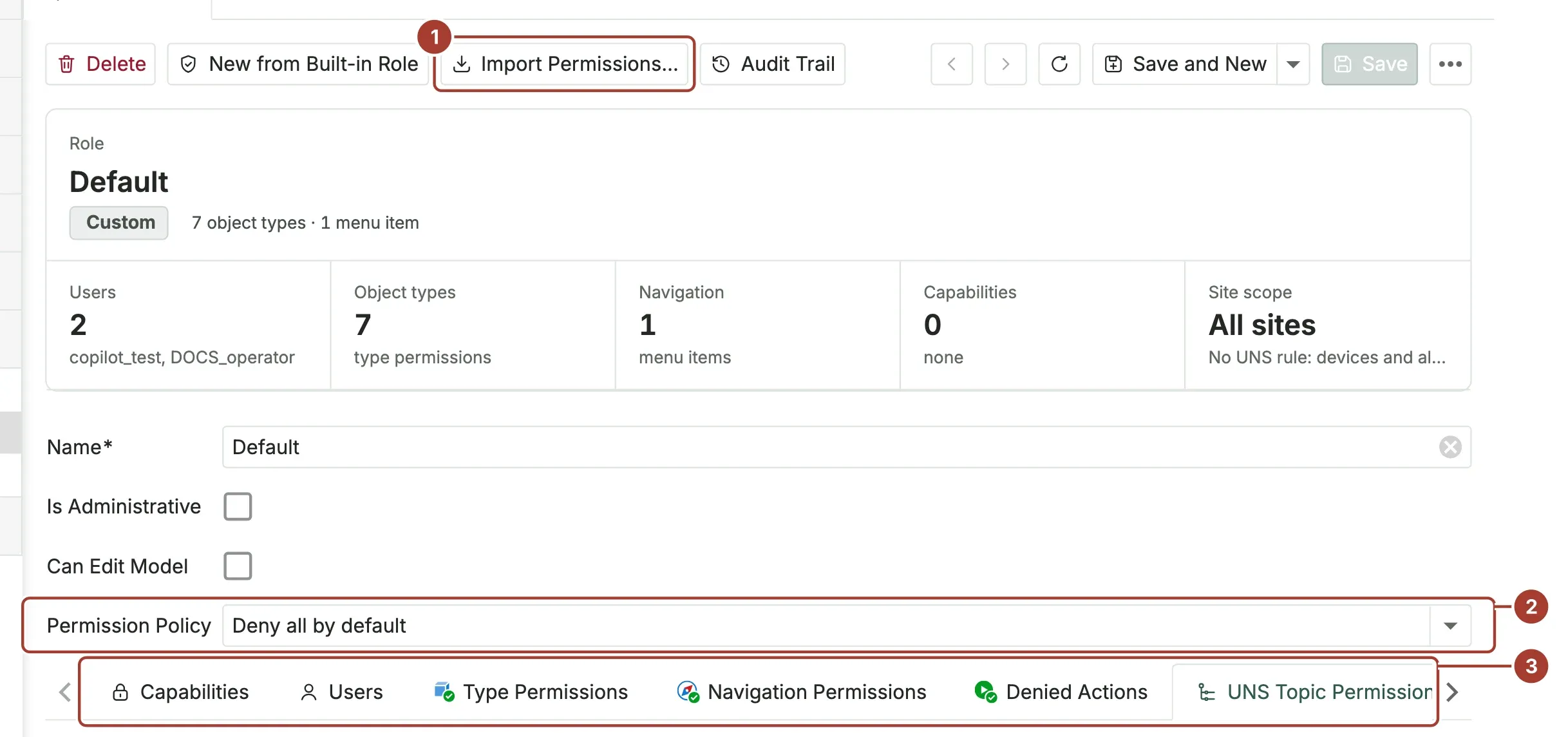
Task: Switch to the Type Permissions tab
Action: pos(531,693)
